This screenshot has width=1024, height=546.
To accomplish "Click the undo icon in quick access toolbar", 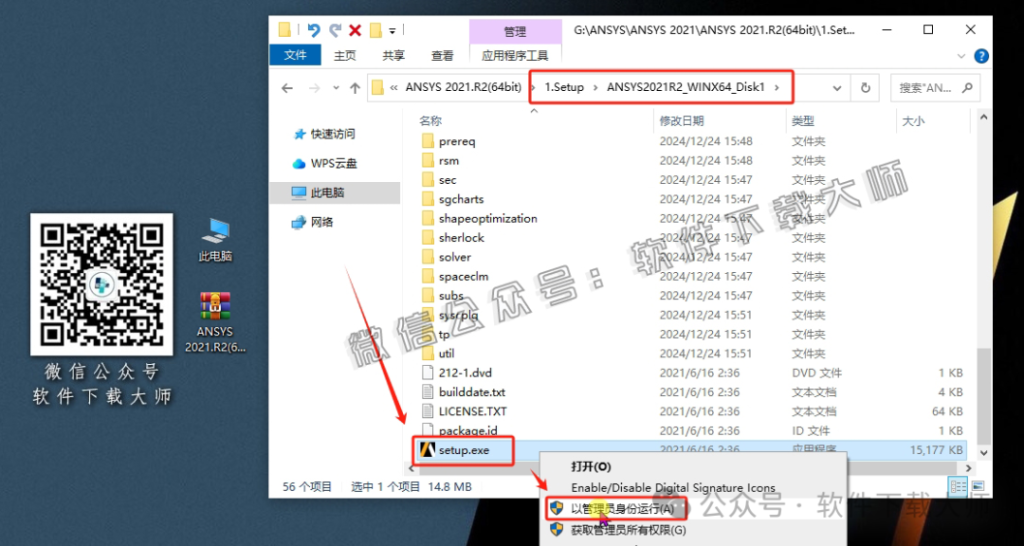I will click(314, 30).
